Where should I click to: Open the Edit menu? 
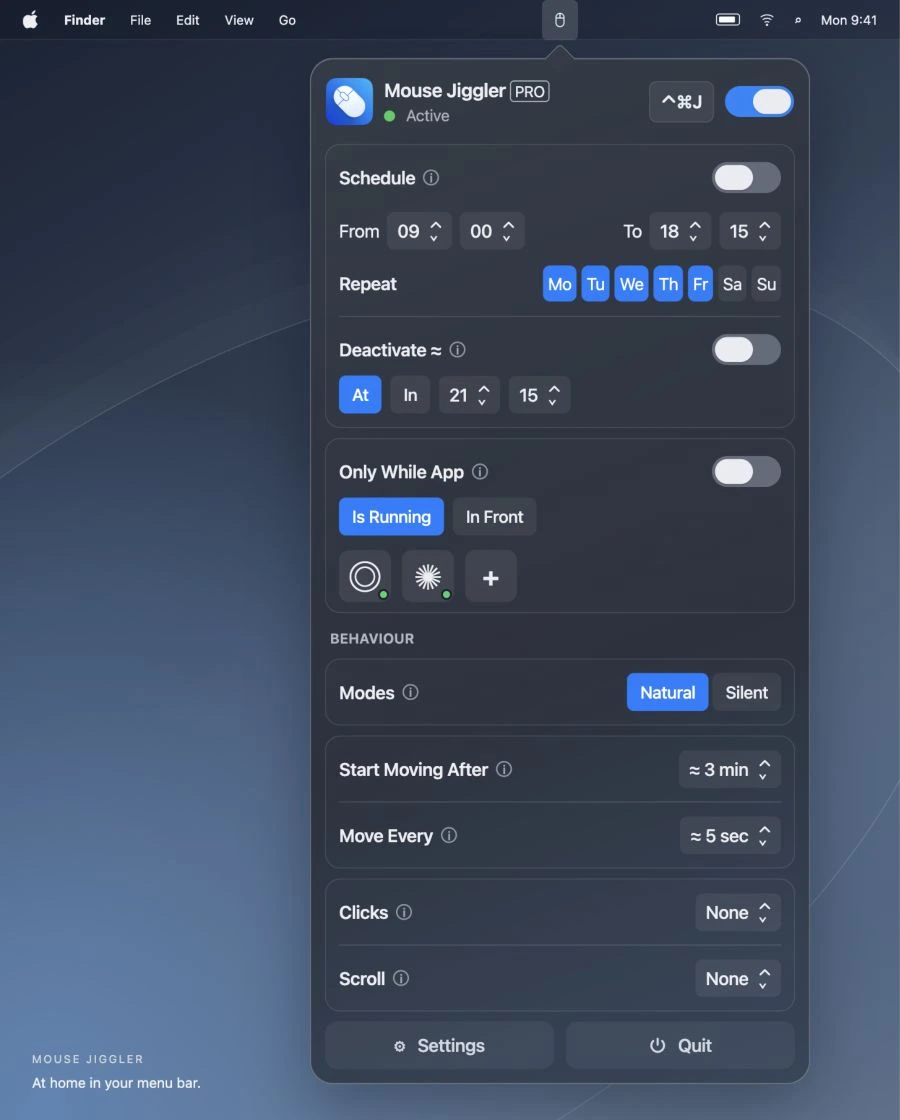pos(188,20)
